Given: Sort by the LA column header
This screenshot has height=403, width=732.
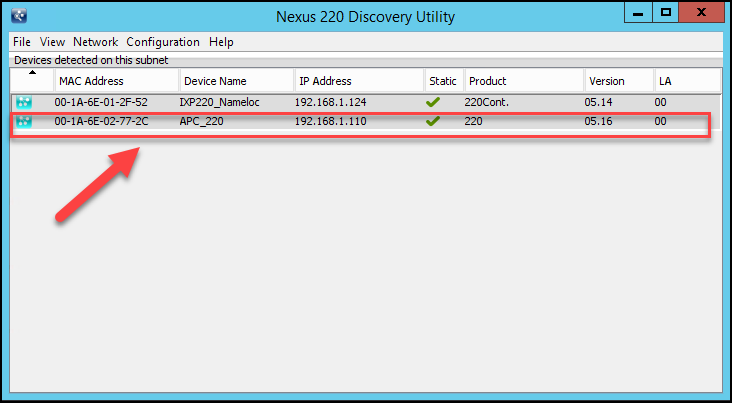Looking at the screenshot, I should [687, 81].
